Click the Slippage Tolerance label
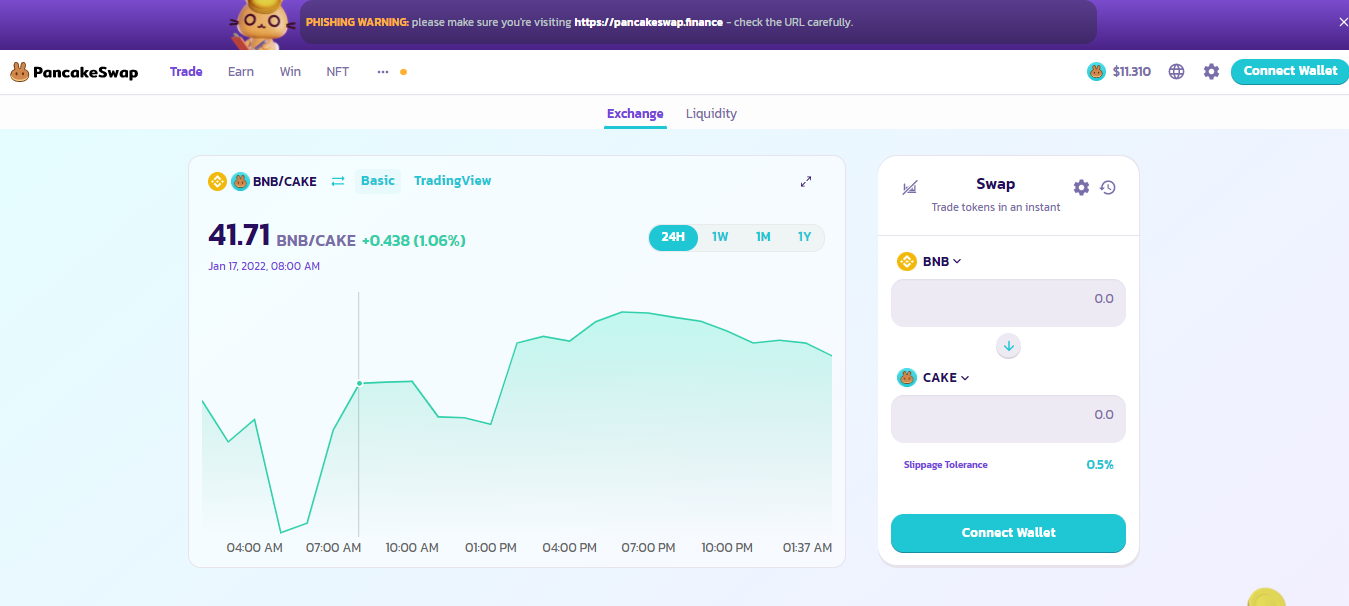The height and width of the screenshot is (606, 1349). [x=945, y=465]
